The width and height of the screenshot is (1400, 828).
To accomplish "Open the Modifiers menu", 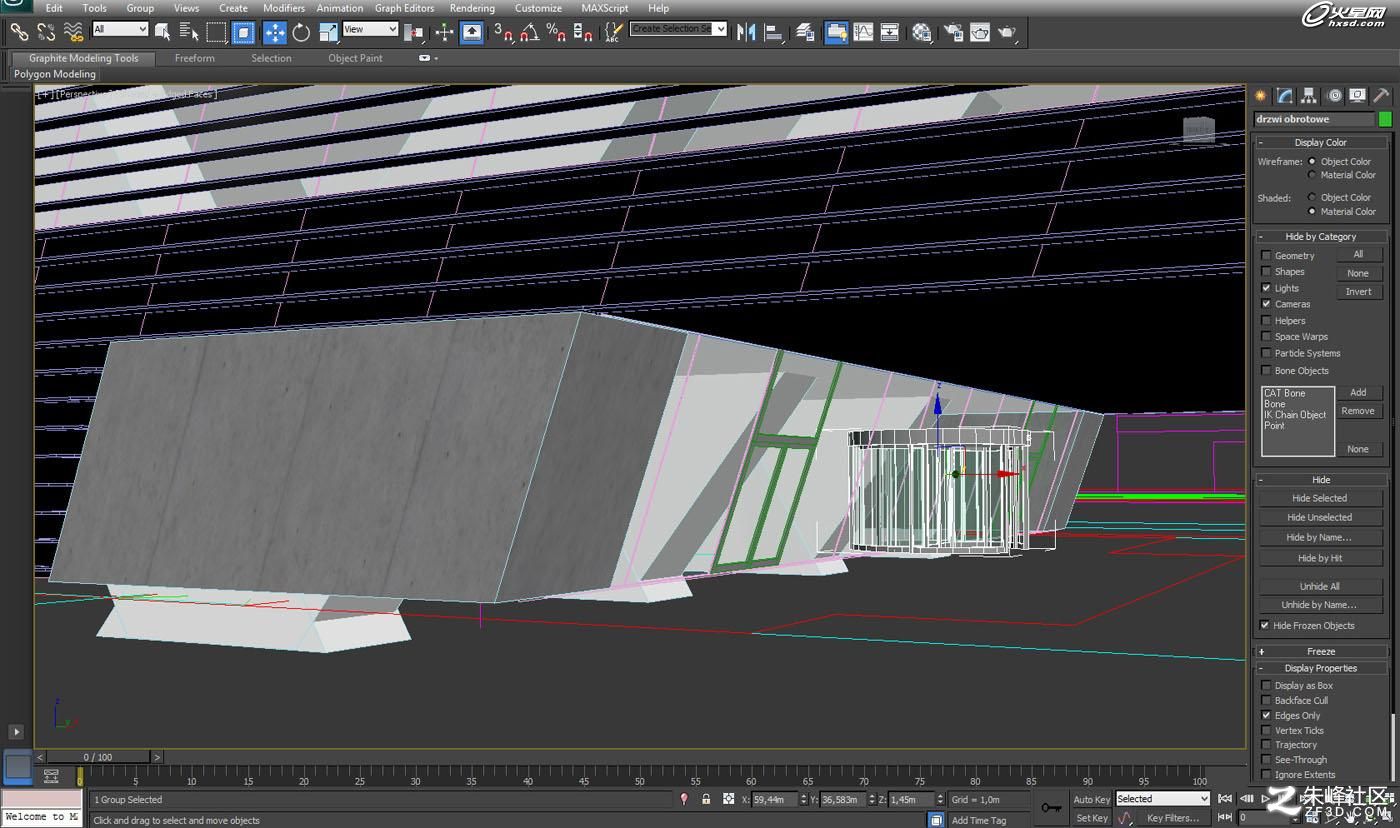I will pyautogui.click(x=284, y=8).
